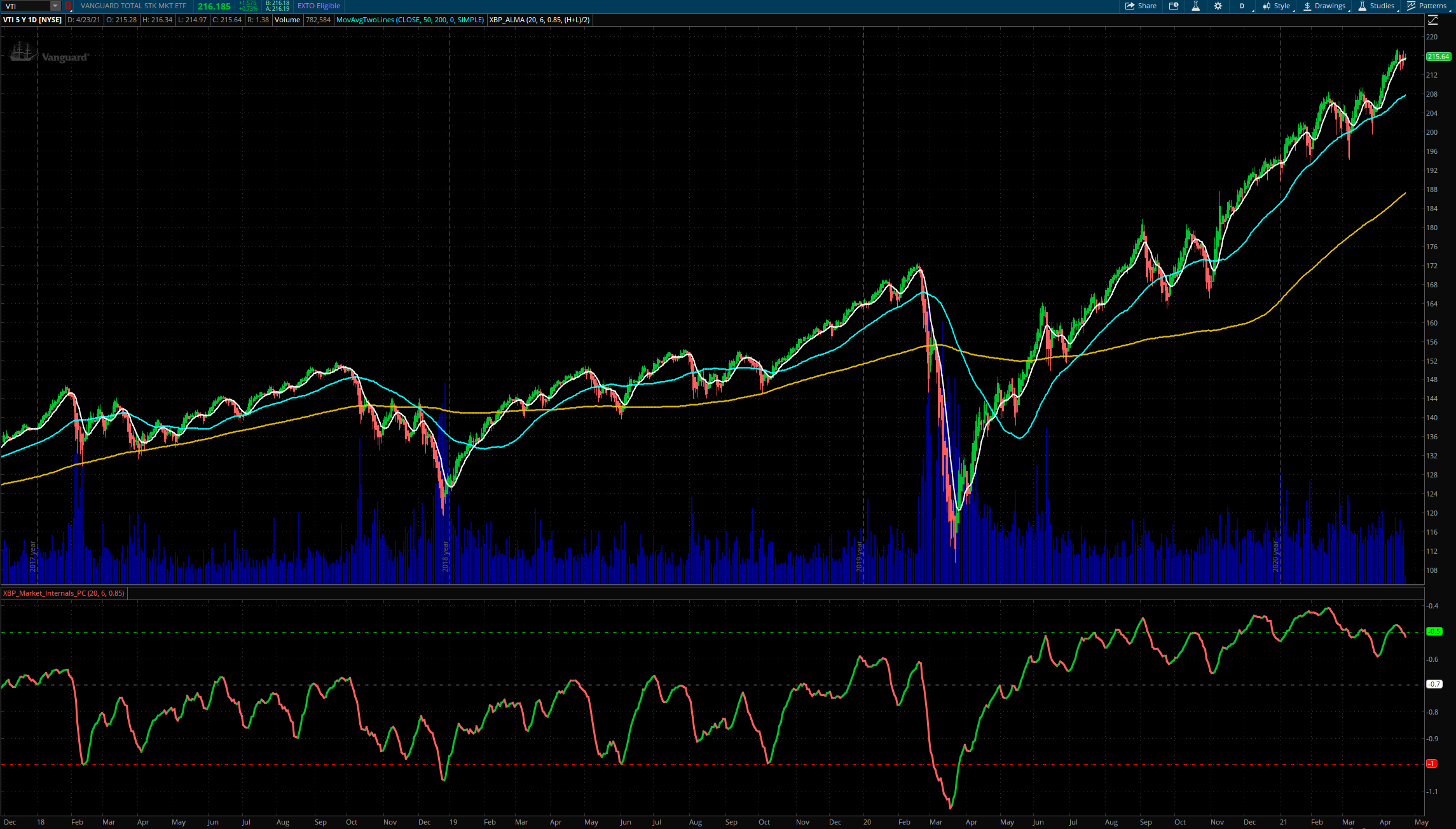
Task: Open chart settings gear icon
Action: (1218, 6)
